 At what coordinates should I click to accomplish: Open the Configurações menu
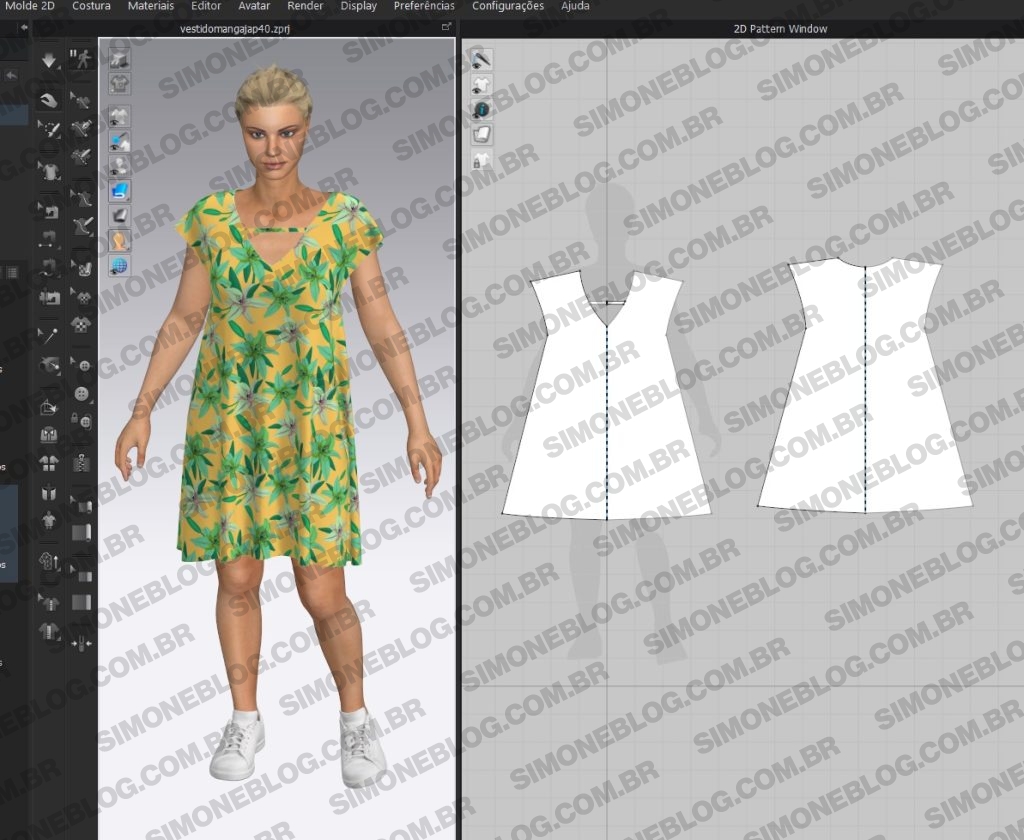[507, 6]
